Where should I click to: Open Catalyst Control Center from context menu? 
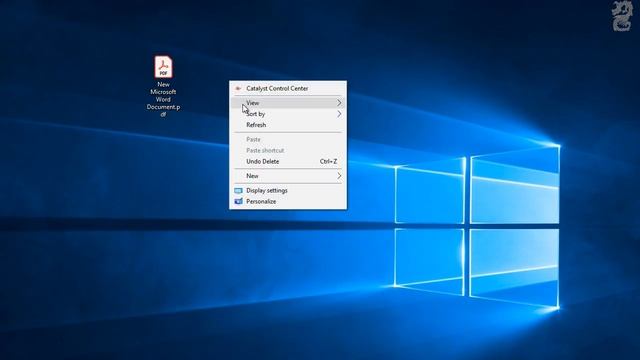tap(288, 88)
